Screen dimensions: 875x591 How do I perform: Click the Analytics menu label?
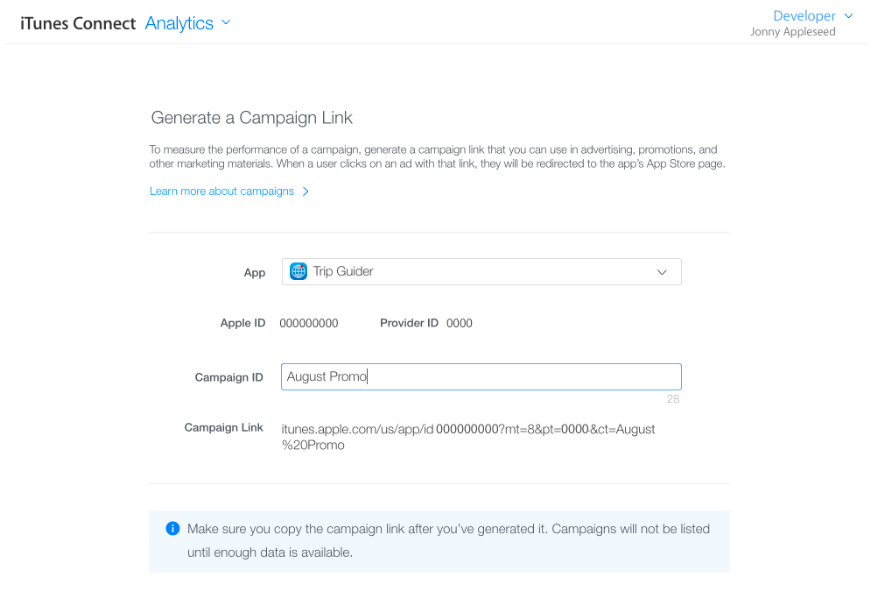click(x=179, y=23)
